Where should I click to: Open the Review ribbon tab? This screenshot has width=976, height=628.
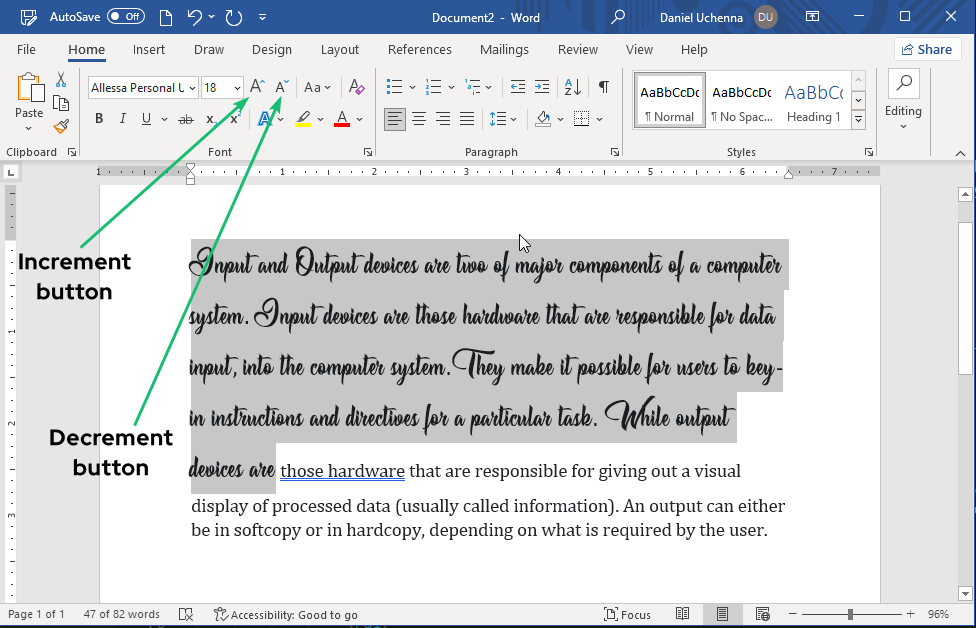(x=577, y=49)
